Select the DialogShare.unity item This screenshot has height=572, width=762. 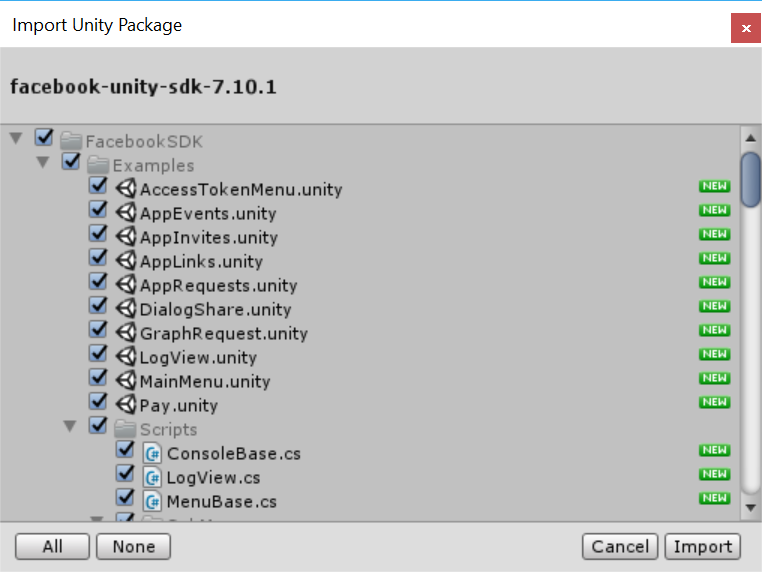coord(215,310)
